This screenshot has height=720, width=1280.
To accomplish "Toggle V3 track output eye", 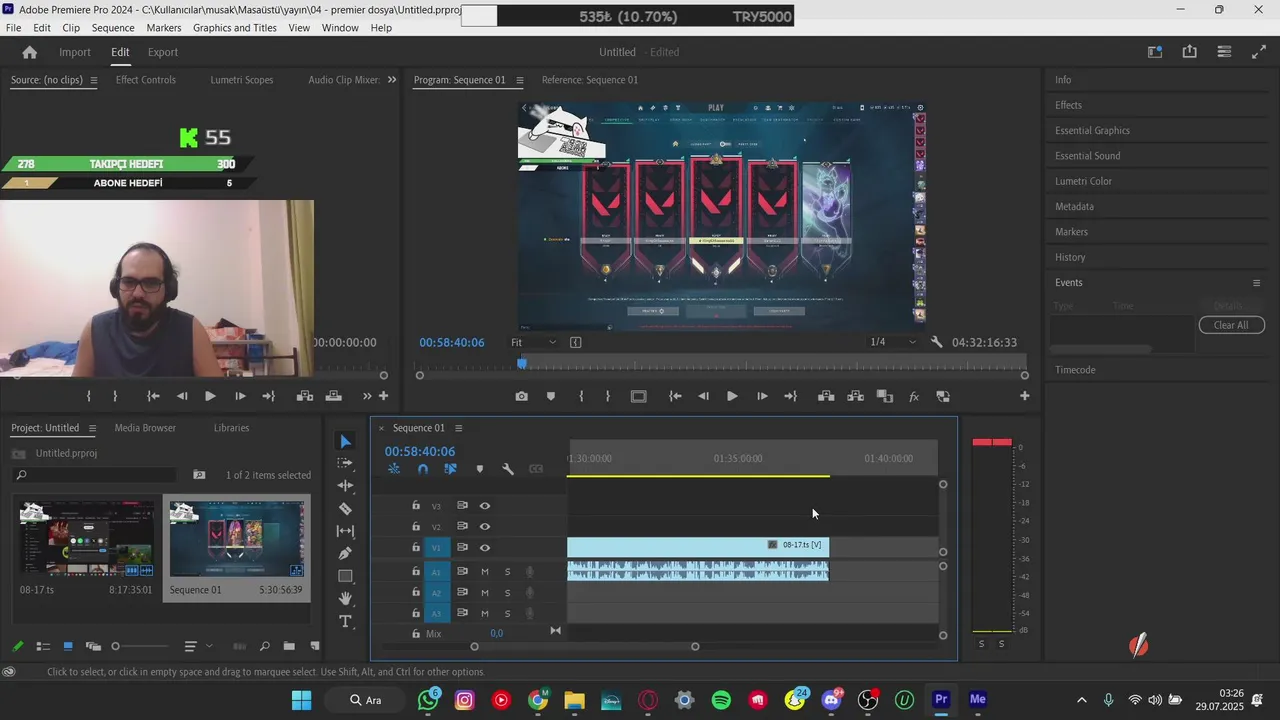I will click(485, 506).
